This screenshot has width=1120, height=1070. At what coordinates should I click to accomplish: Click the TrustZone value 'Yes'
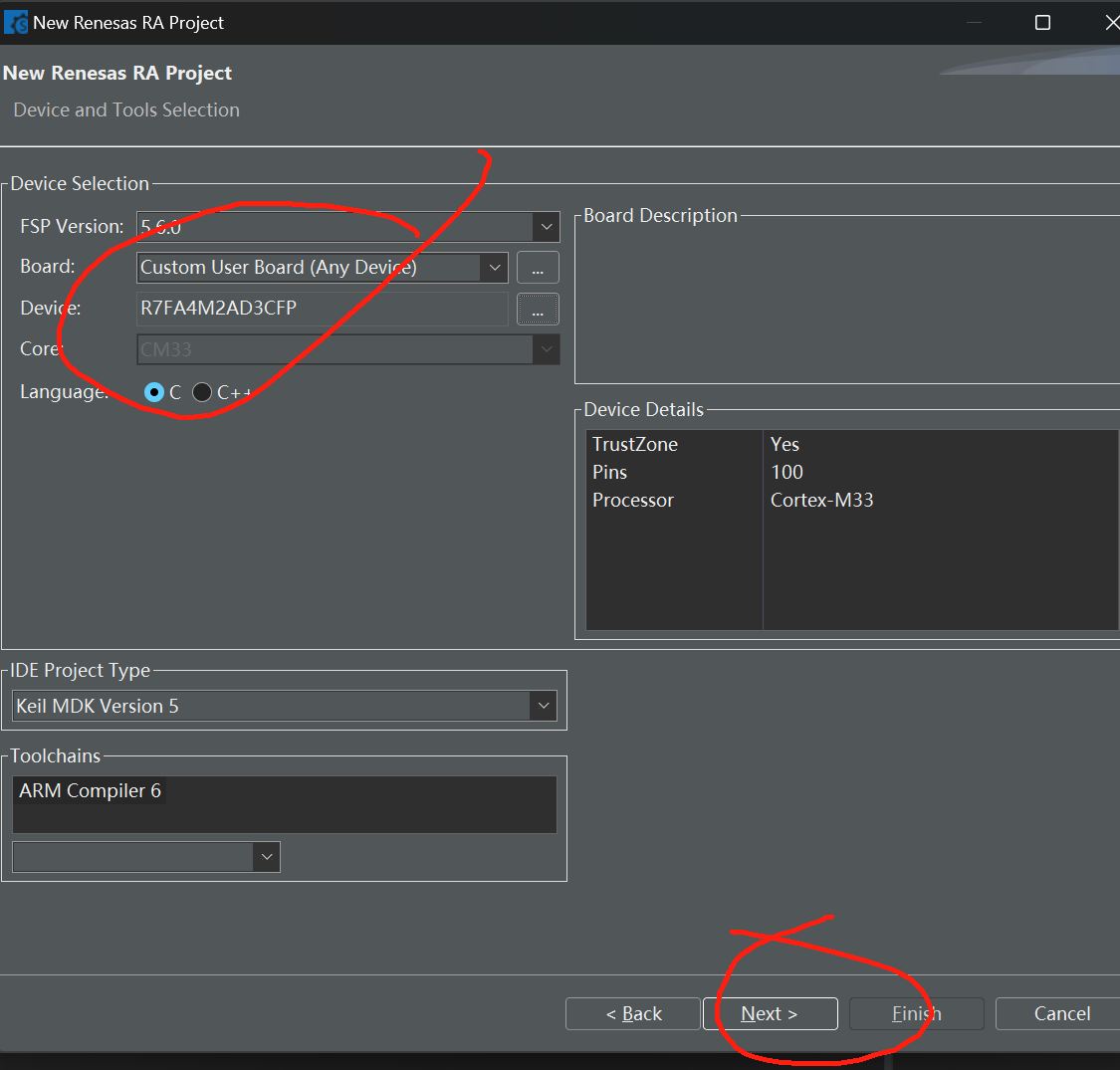(x=784, y=444)
